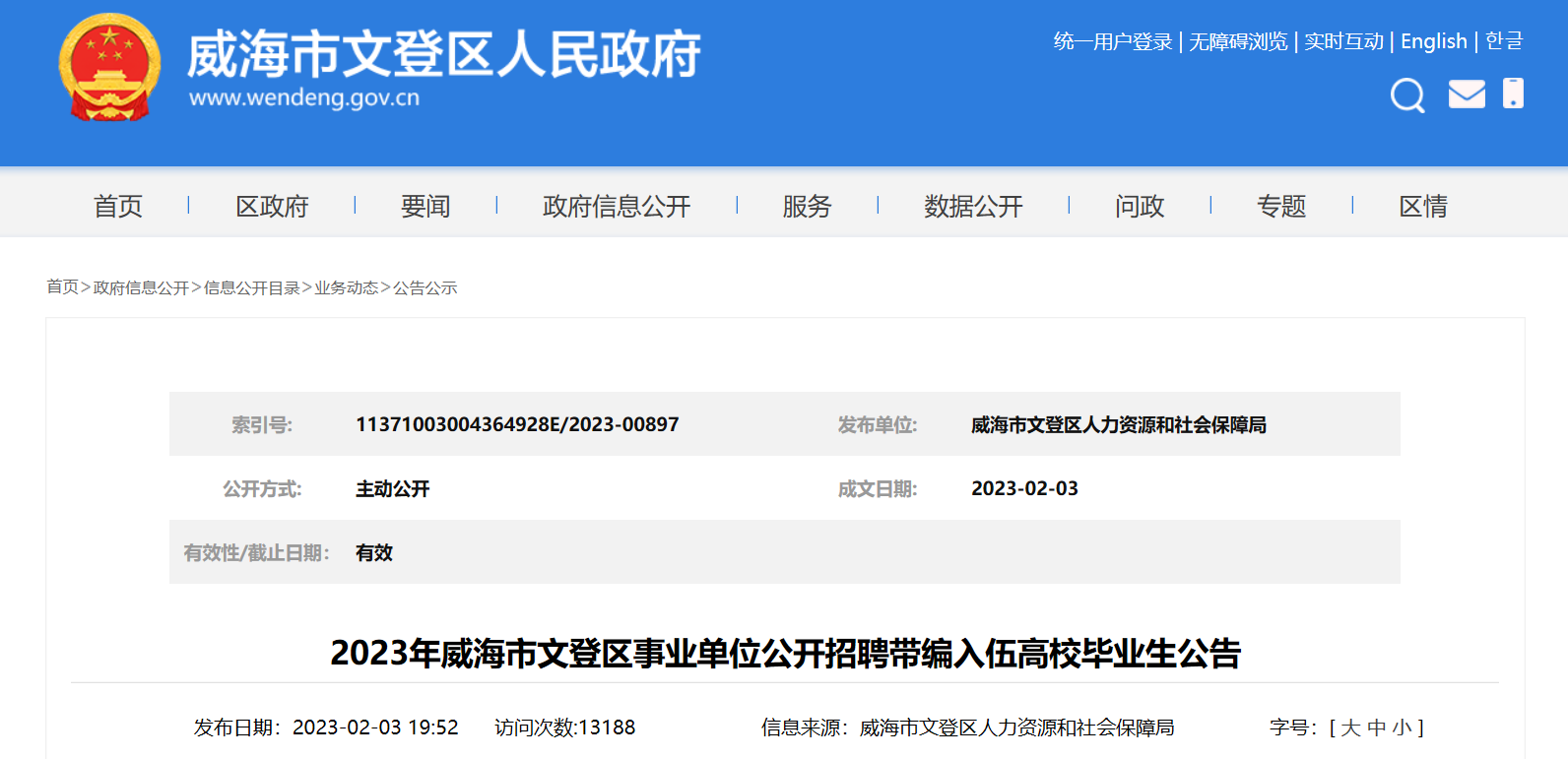
Task: Open the mail envelope icon
Action: (x=1467, y=95)
